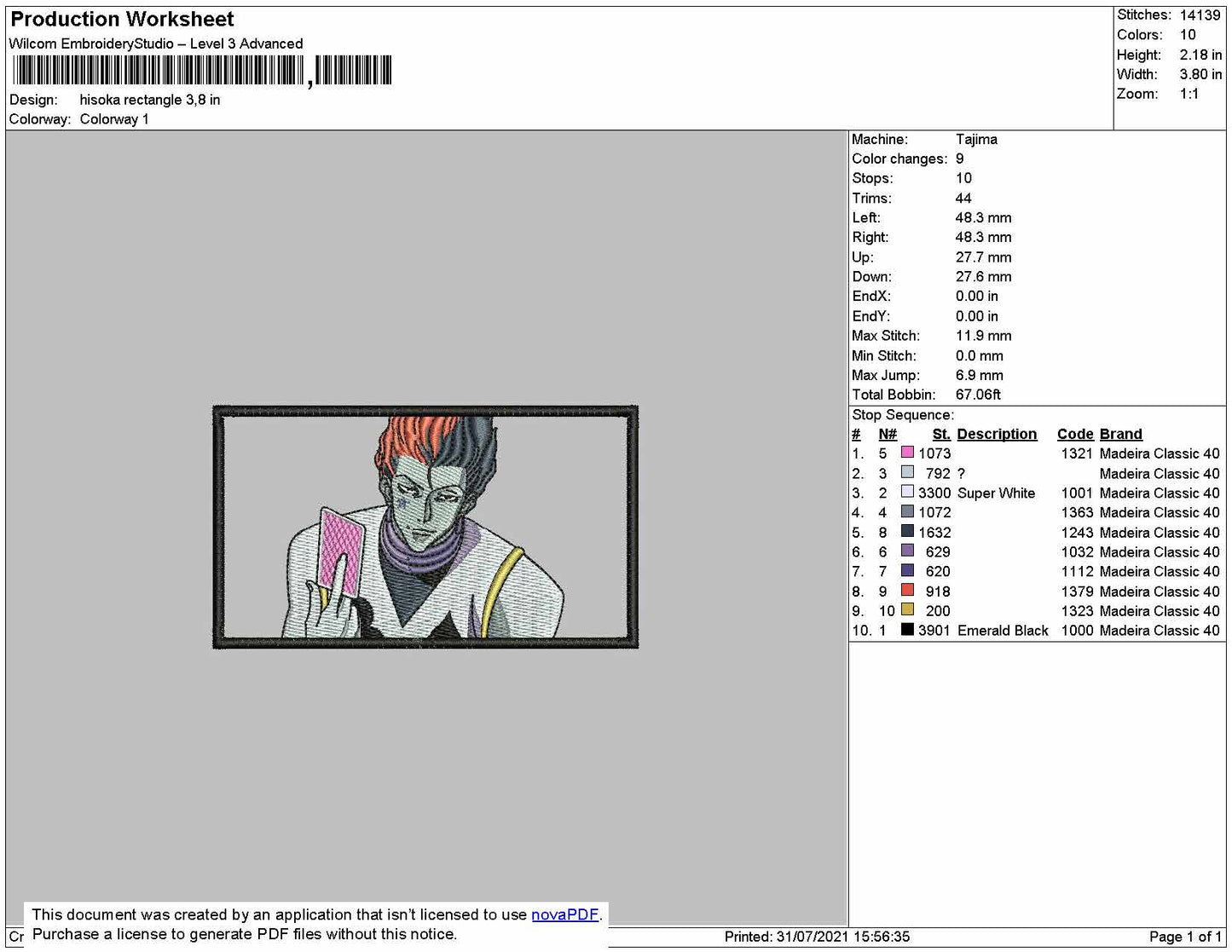Click the Emerald Black 3901 swatch
Viewport: 1232px width, 952px height.
pos(907,630)
